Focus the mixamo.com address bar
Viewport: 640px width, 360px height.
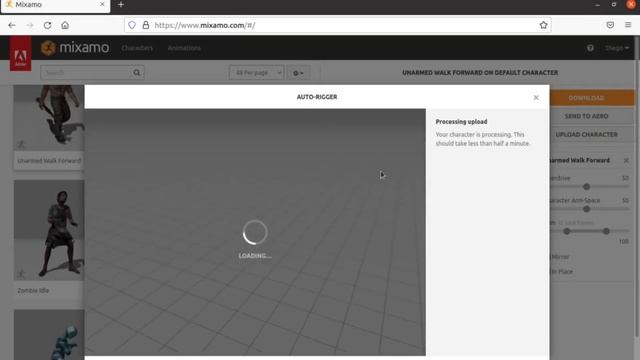point(338,25)
